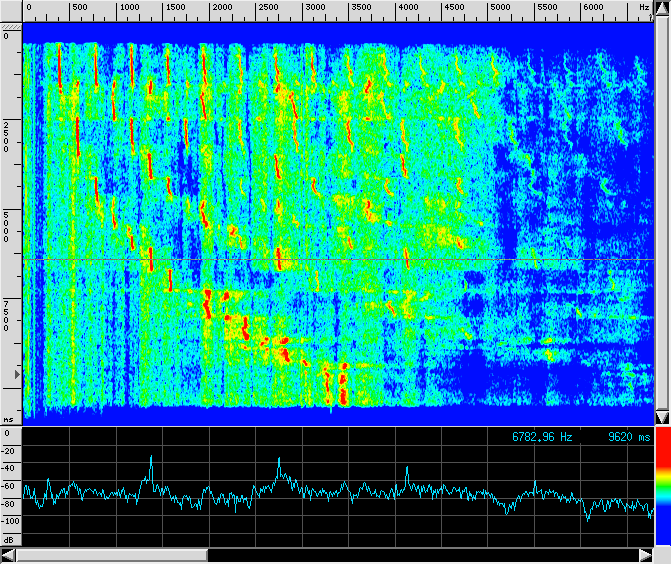Click the 6782.96 Hz frequency readout
Image resolution: width=671 pixels, height=564 pixels.
[x=542, y=437]
